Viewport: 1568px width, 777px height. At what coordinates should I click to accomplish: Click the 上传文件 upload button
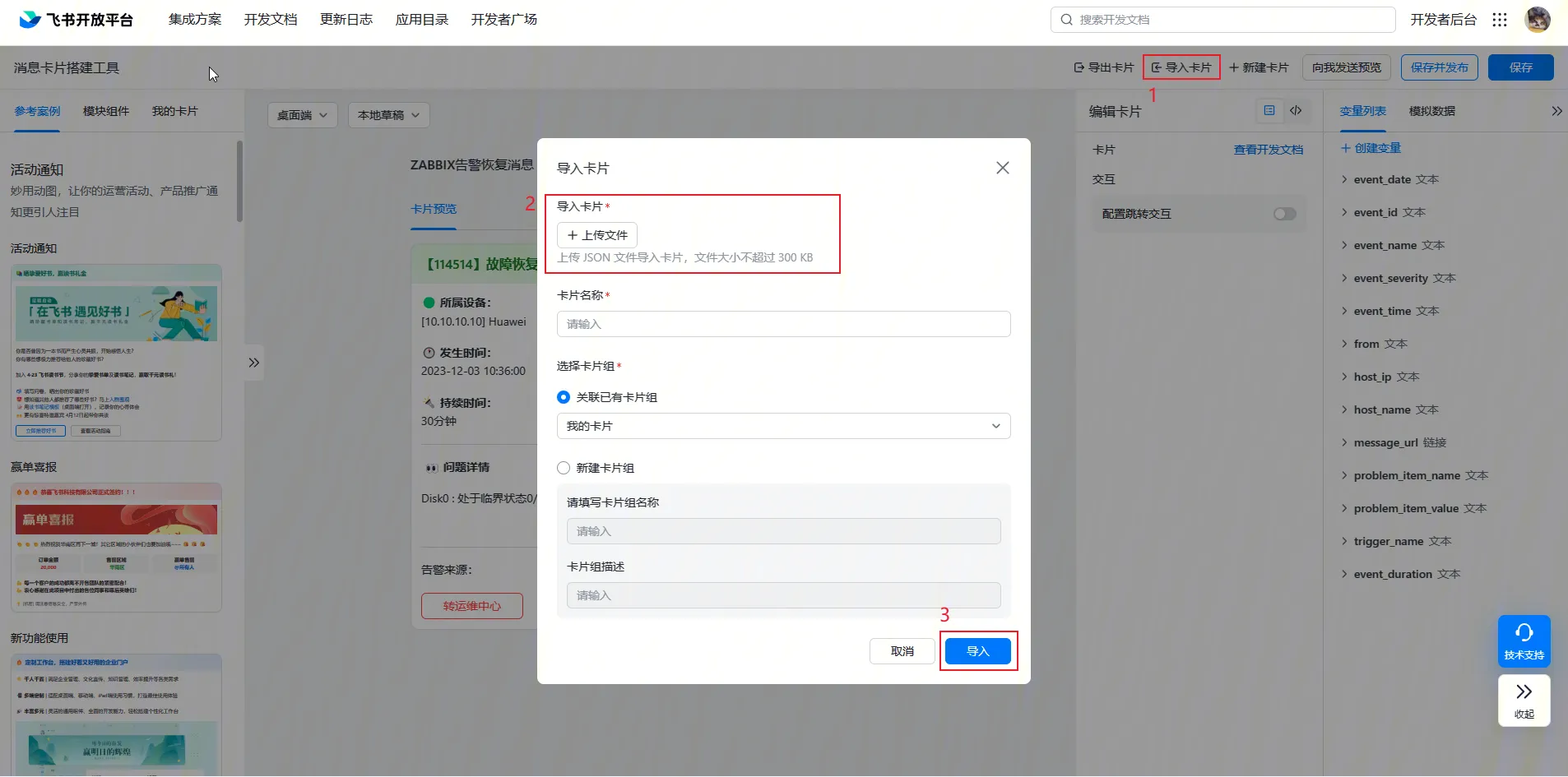click(x=597, y=235)
